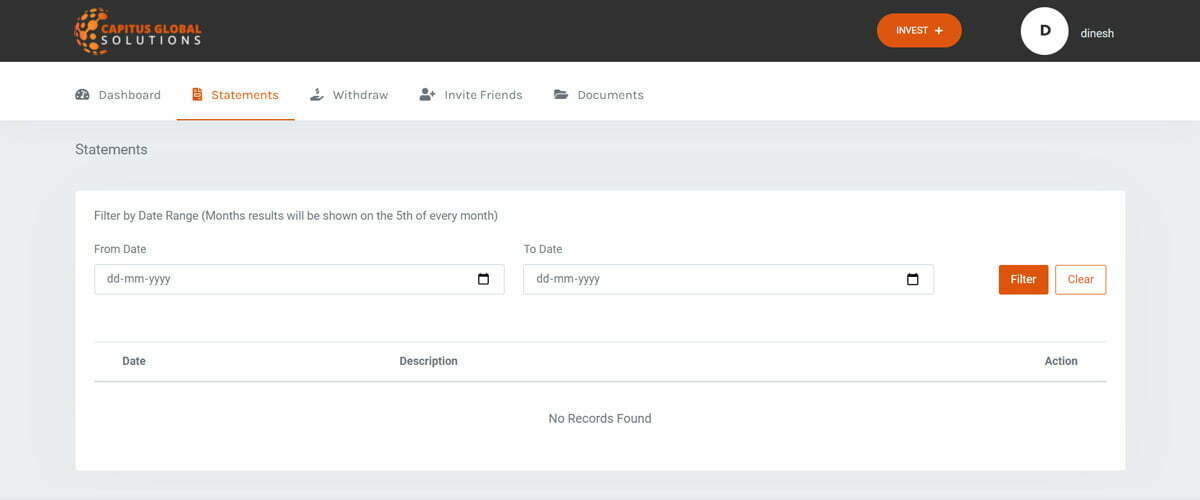Focus the To Date text field
Image resolution: width=1200 pixels, height=500 pixels.
(x=710, y=280)
